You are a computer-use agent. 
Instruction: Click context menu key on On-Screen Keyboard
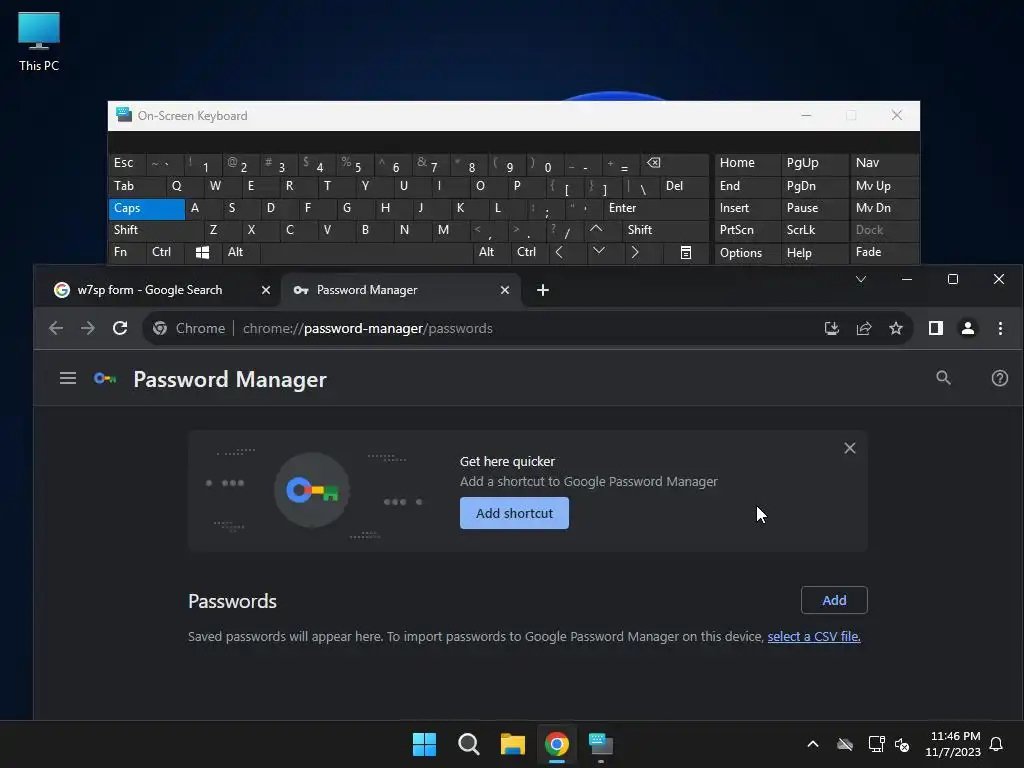(x=686, y=252)
